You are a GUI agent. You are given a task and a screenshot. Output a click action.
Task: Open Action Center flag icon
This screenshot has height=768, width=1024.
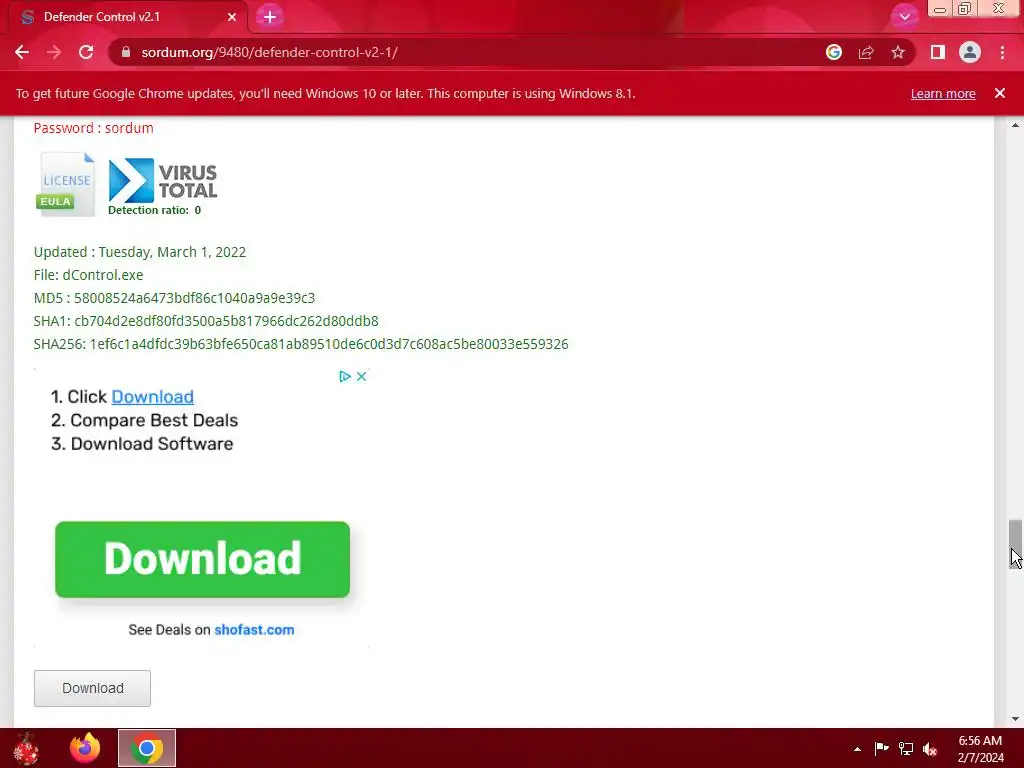pyautogui.click(x=881, y=748)
